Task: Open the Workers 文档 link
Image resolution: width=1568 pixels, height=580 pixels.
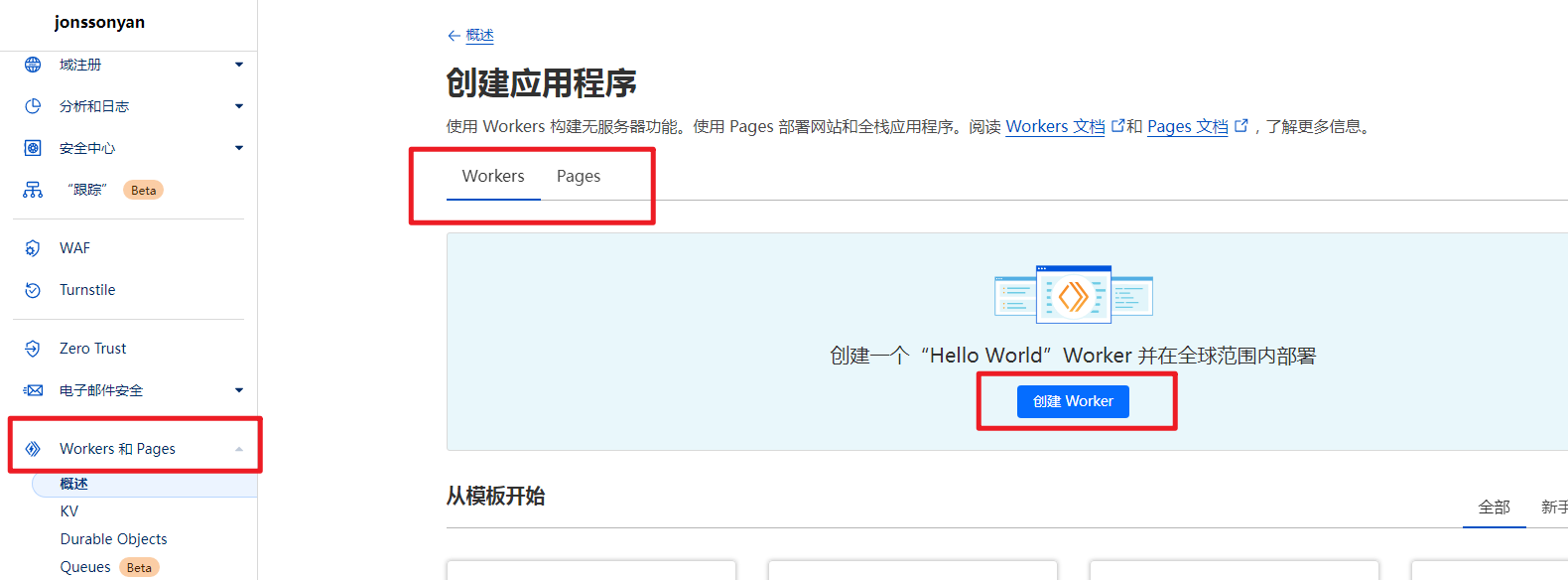Action: tap(1055, 127)
